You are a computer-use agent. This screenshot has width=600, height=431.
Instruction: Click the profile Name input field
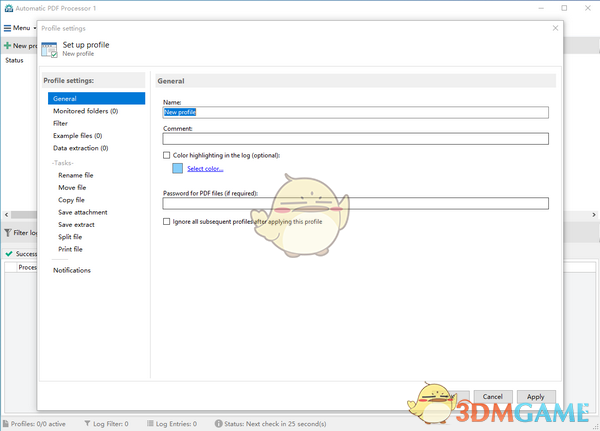pos(355,112)
